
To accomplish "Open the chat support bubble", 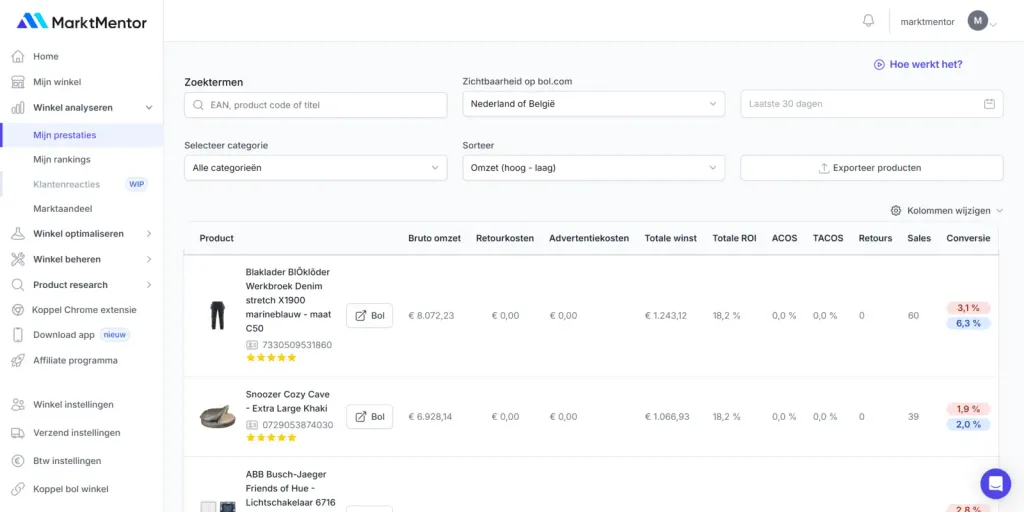I will coord(995,484).
